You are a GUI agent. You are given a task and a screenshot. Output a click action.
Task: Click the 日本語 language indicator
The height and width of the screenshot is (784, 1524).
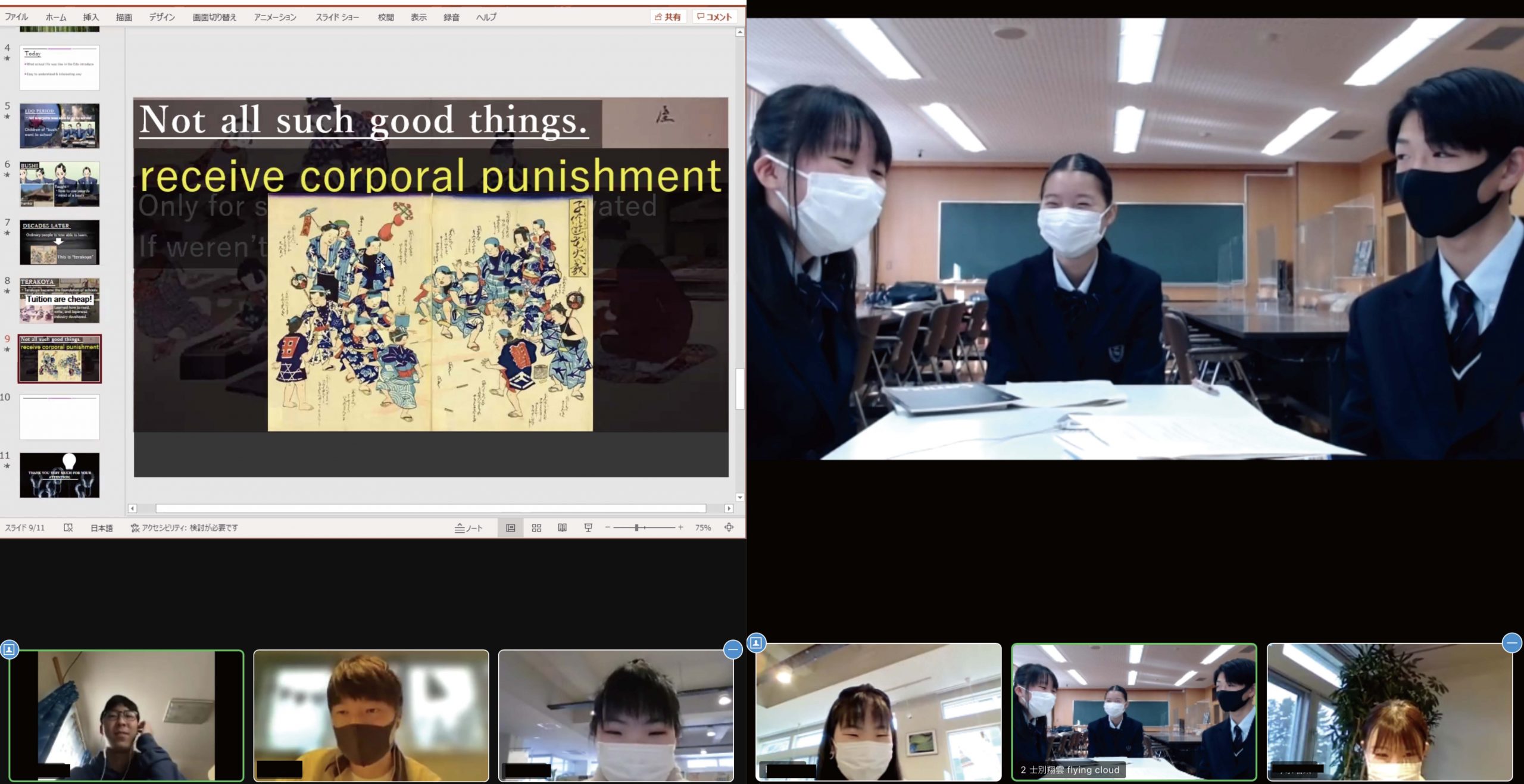101,528
